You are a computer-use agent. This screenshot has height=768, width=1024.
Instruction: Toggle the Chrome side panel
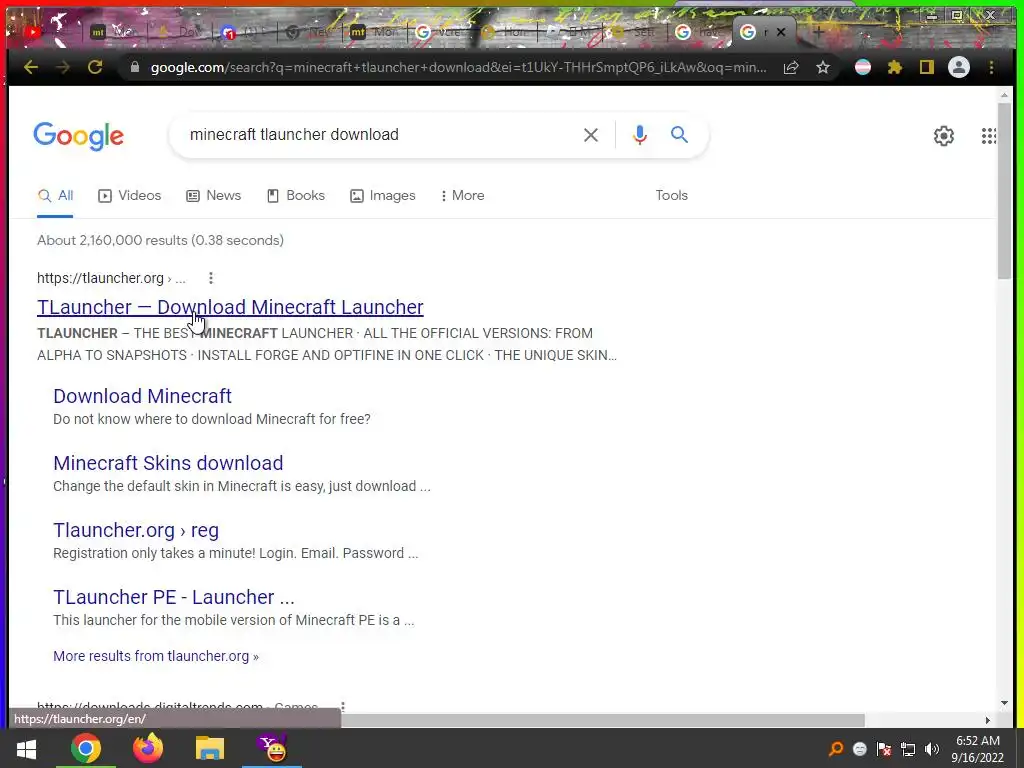[x=927, y=67]
